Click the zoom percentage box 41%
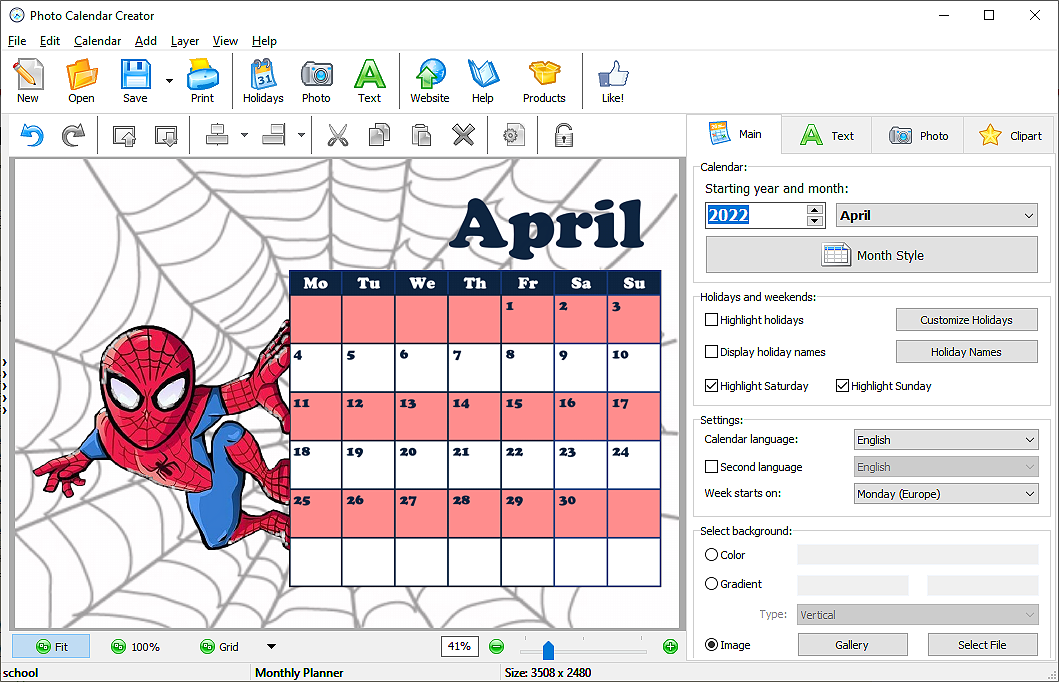This screenshot has width=1059, height=682. 459,646
